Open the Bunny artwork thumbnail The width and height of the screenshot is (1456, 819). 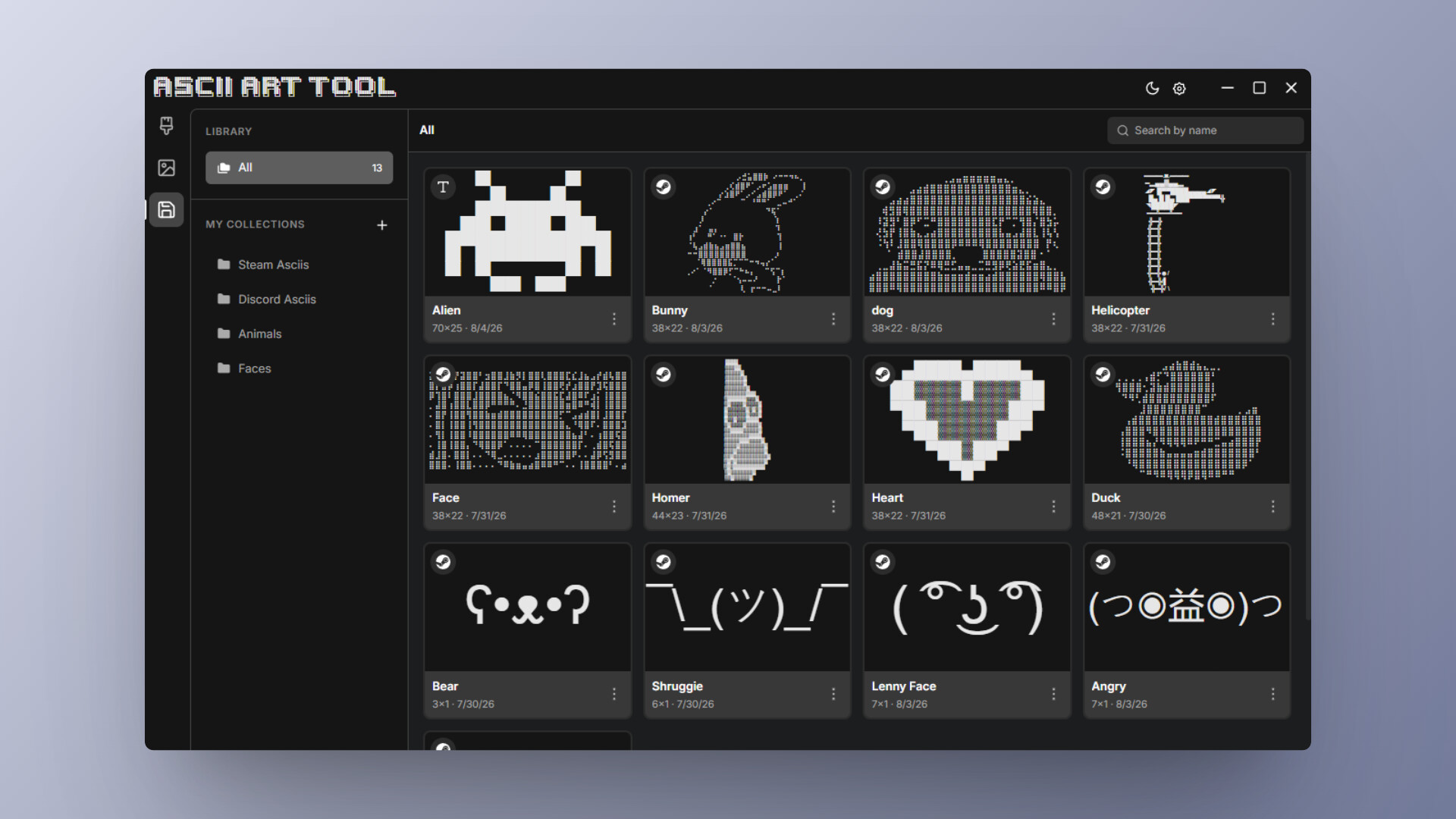tap(747, 232)
